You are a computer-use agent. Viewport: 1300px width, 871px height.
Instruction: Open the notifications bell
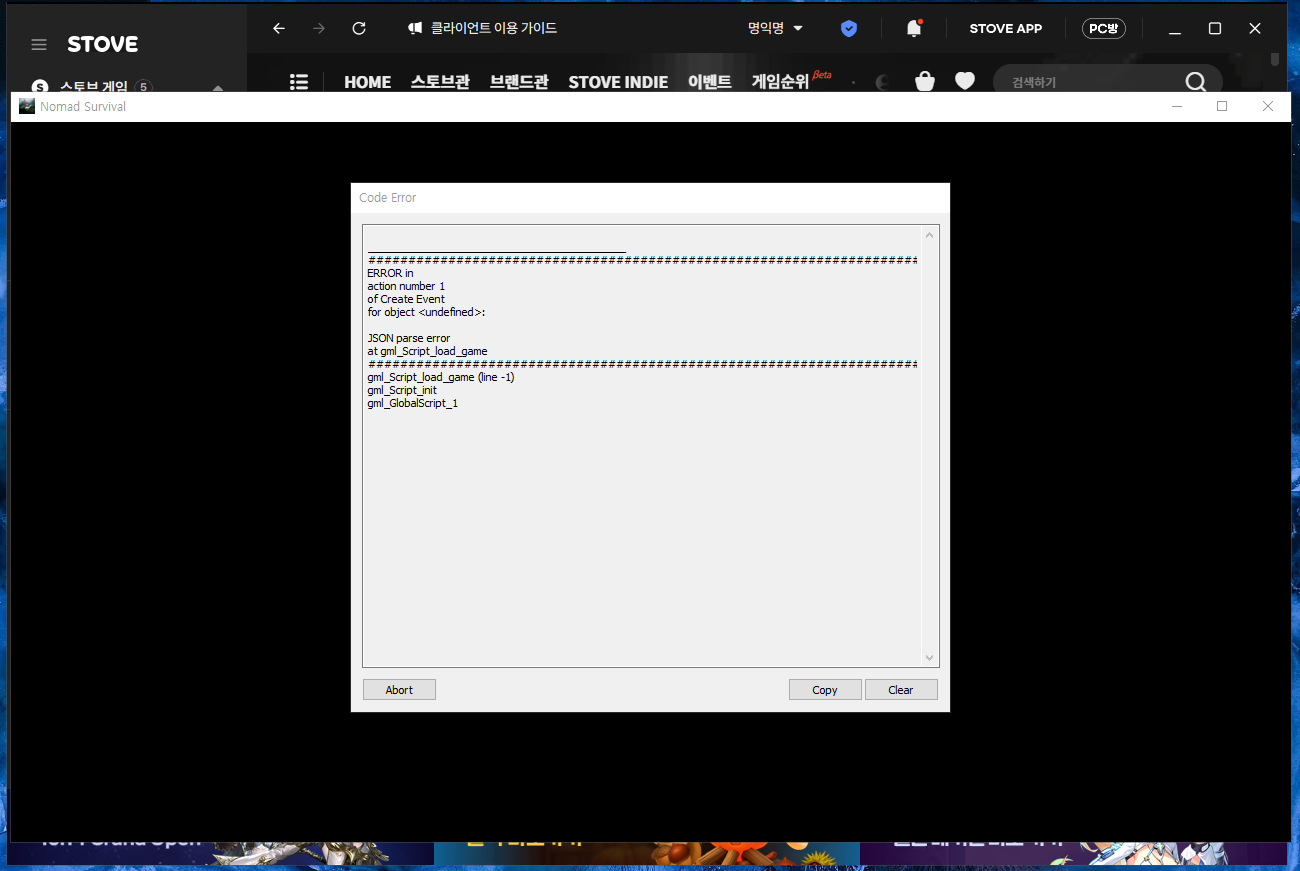coord(913,29)
